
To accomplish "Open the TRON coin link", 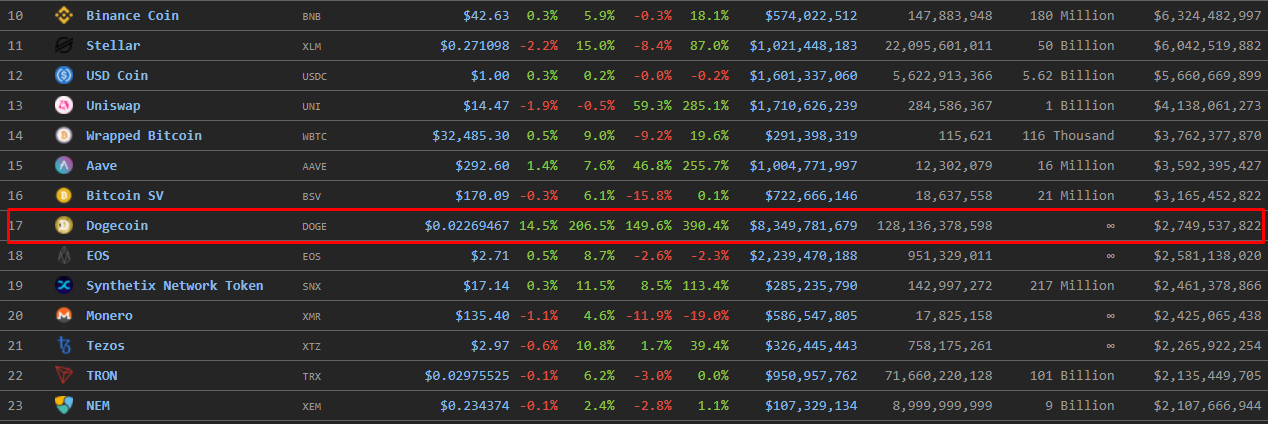I will pyautogui.click(x=101, y=376).
